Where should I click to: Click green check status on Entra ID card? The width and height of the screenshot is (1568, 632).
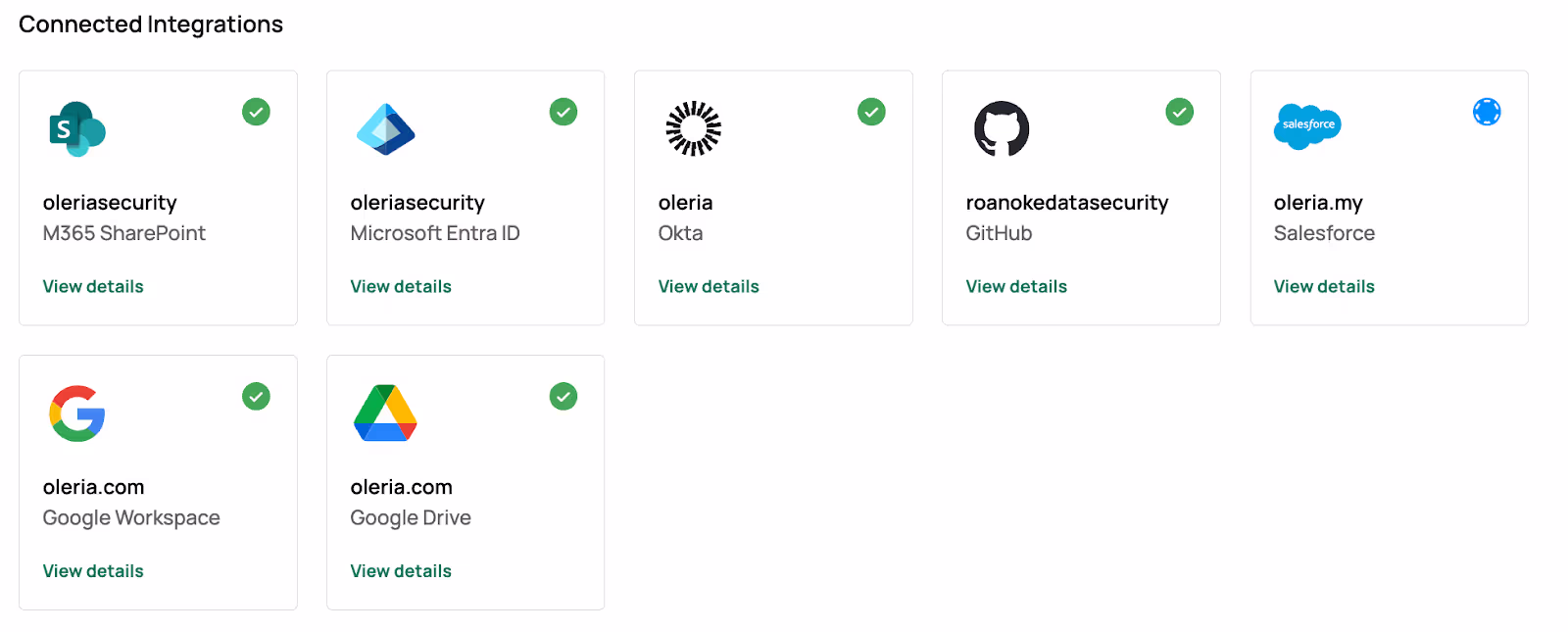tap(563, 112)
